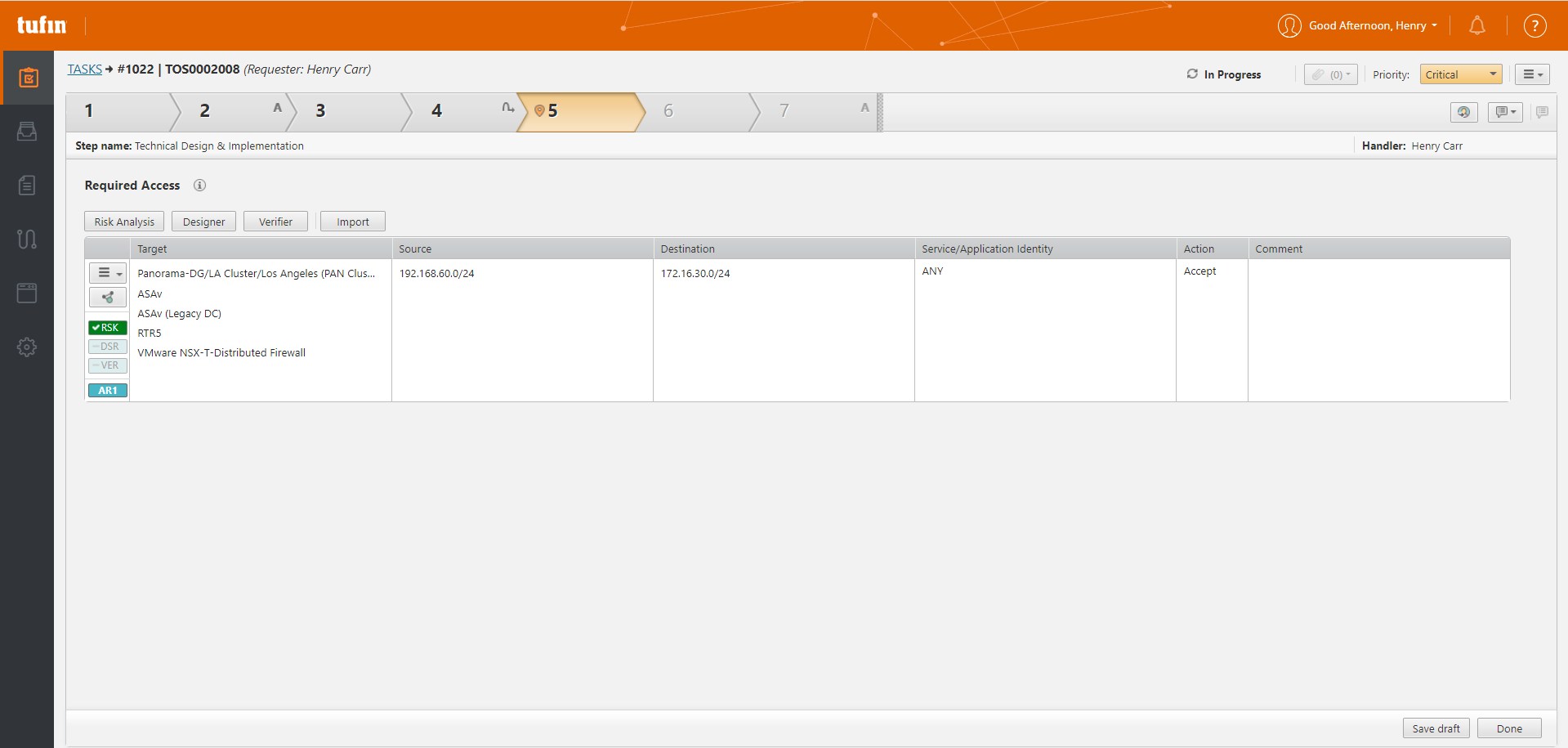Click the ASAv (Legacy DC) target
The image size is (1568, 748).
(179, 313)
